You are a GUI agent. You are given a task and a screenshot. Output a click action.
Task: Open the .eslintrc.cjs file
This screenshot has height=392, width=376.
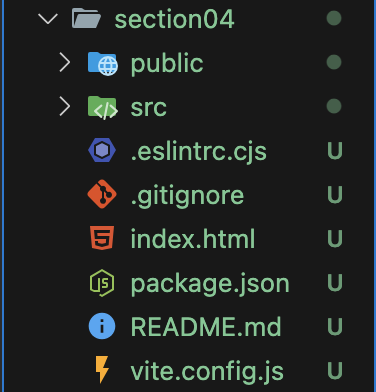199,152
